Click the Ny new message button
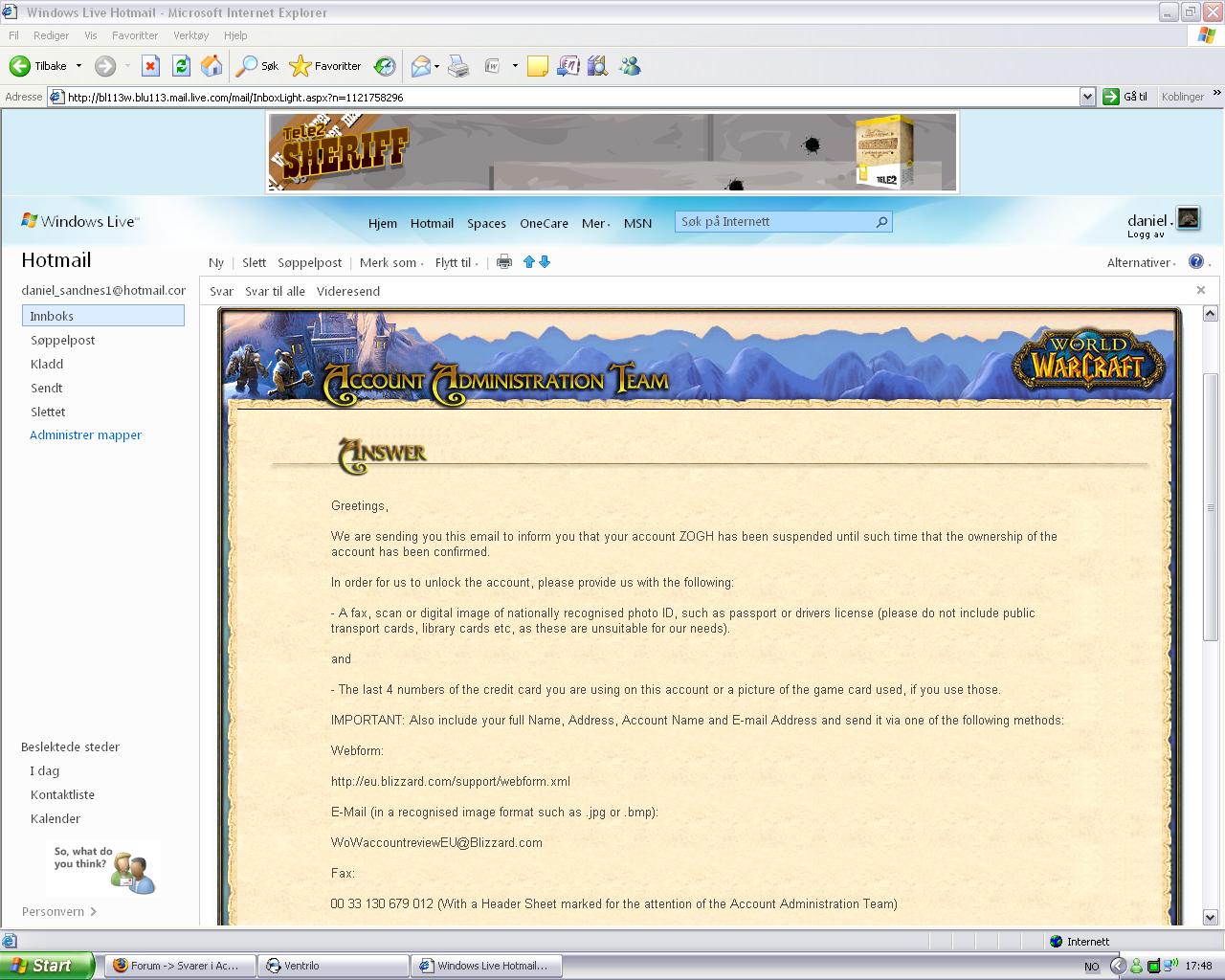 click(x=216, y=262)
